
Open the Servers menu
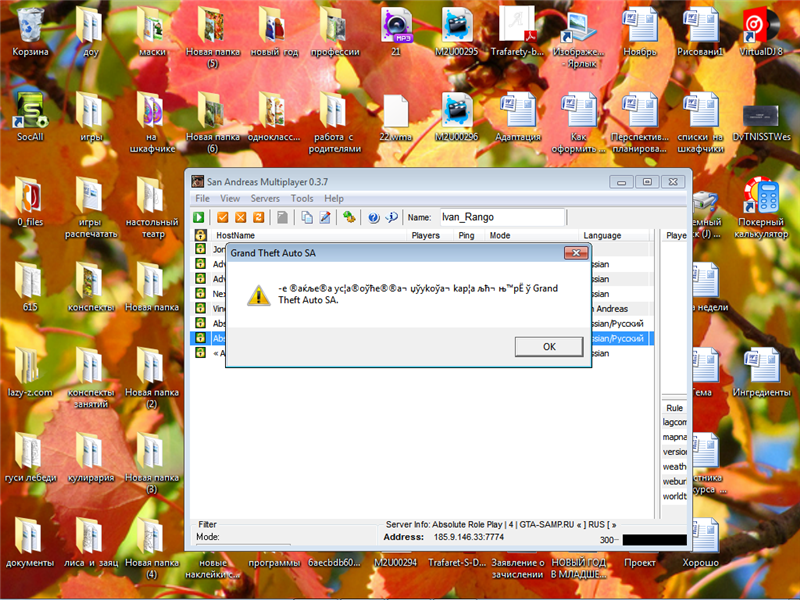(x=265, y=199)
